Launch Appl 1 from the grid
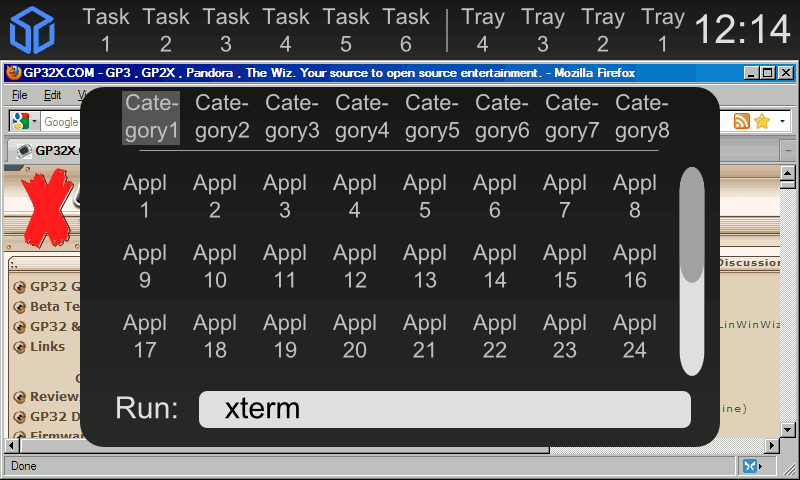 coord(145,196)
